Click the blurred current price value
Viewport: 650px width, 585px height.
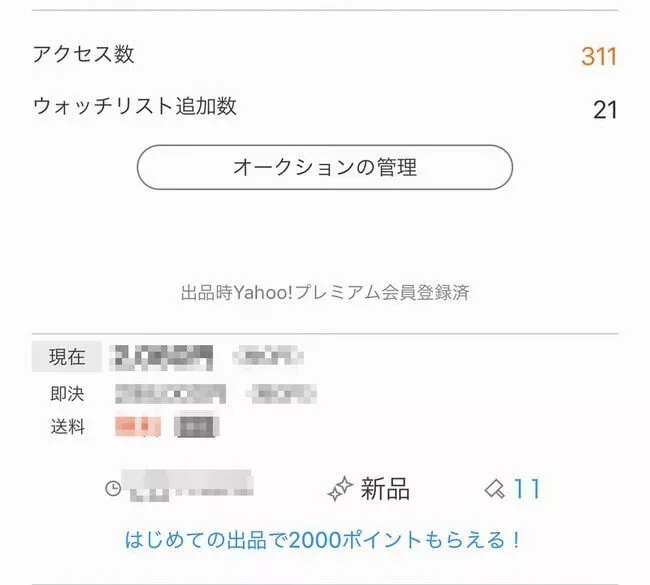(x=163, y=357)
